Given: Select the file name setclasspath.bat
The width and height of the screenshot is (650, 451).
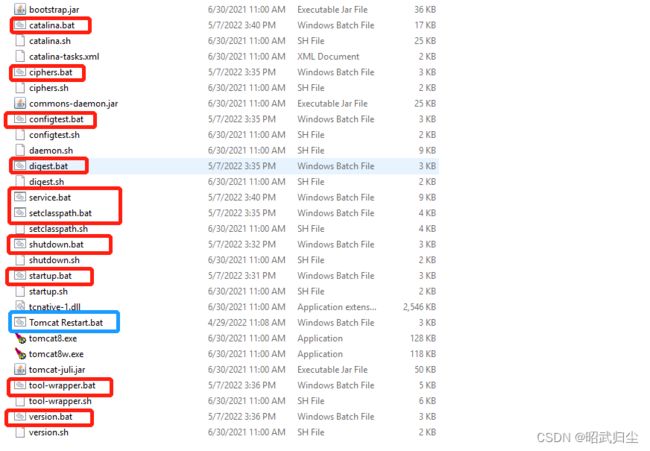Looking at the screenshot, I should coord(61,213).
